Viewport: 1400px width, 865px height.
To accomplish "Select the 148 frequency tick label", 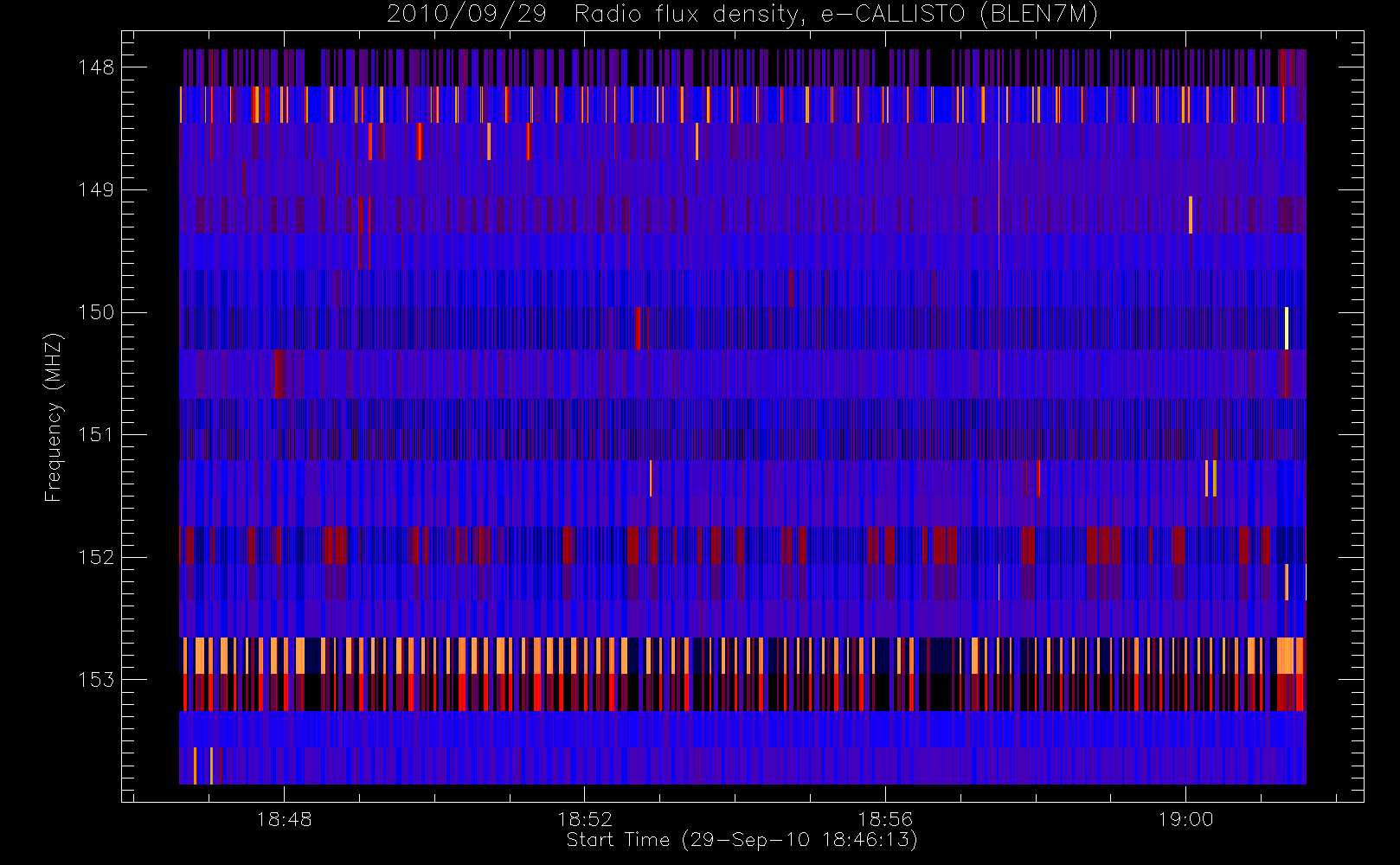I will pyautogui.click(x=96, y=67).
